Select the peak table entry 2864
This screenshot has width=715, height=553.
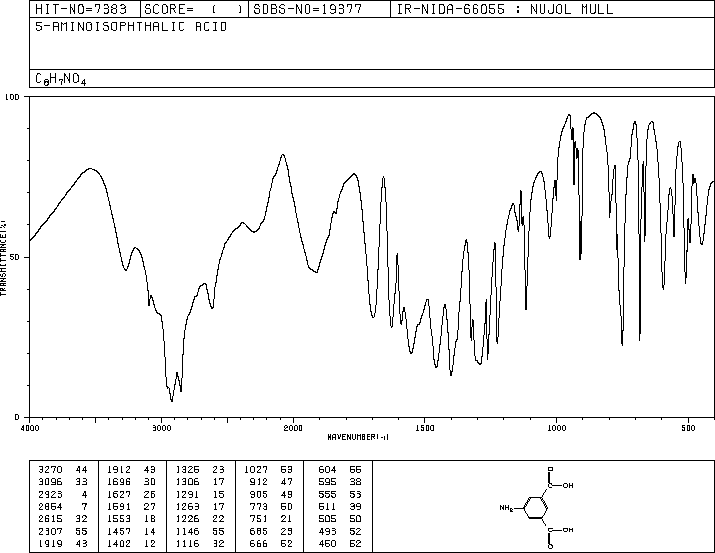(x=50, y=506)
